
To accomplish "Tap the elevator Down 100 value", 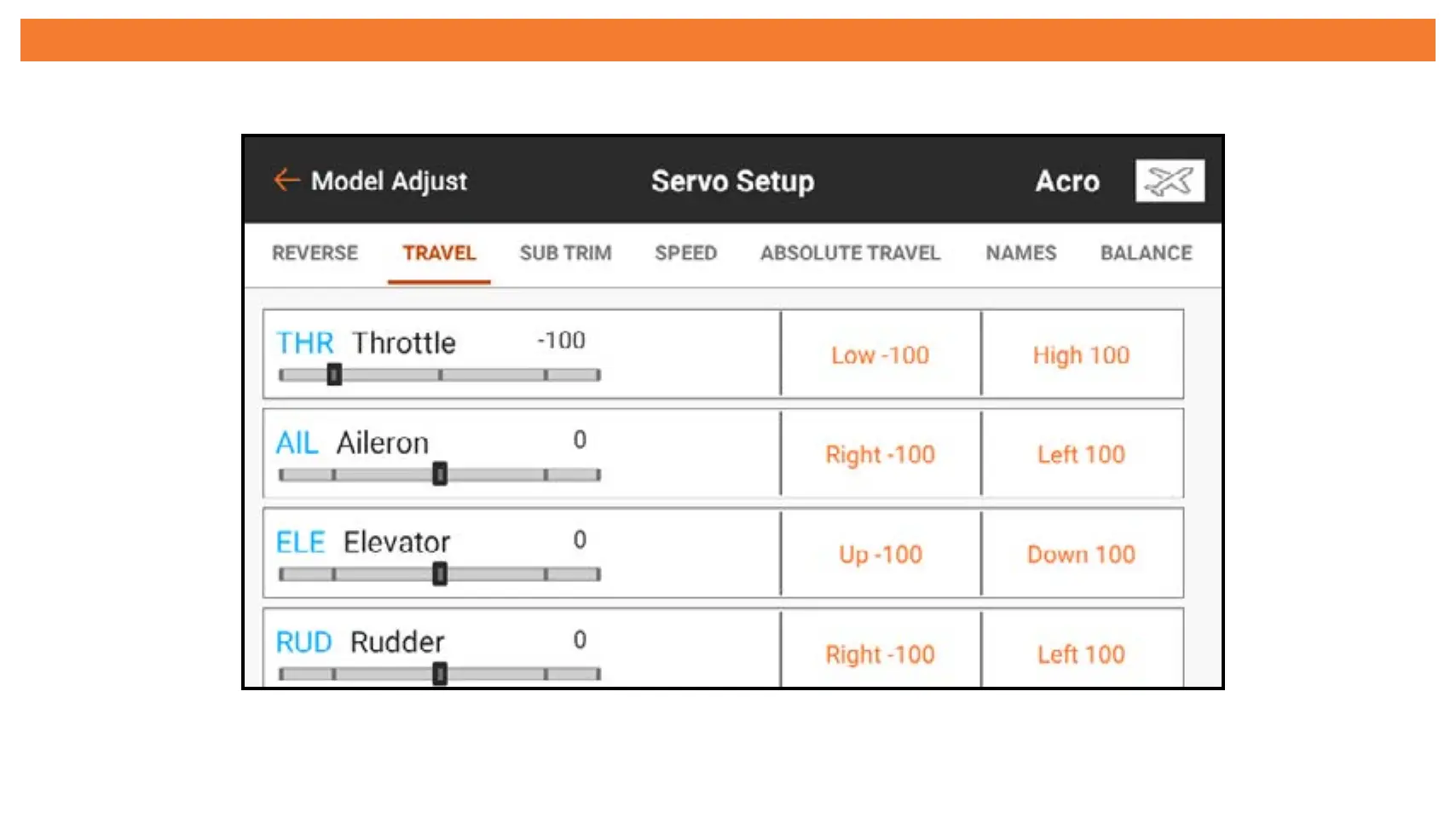I will pos(1081,555).
